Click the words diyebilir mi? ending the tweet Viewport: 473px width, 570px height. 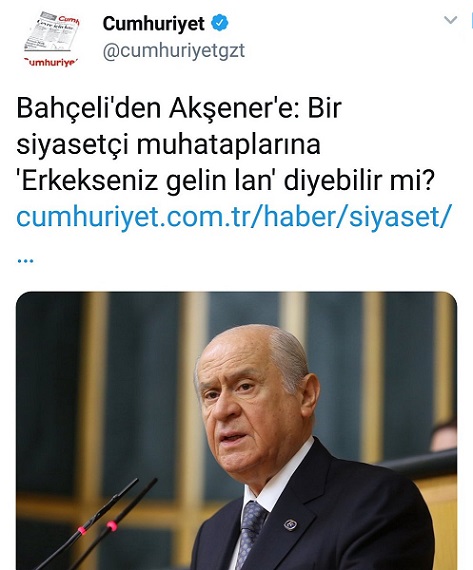[x=359, y=181]
